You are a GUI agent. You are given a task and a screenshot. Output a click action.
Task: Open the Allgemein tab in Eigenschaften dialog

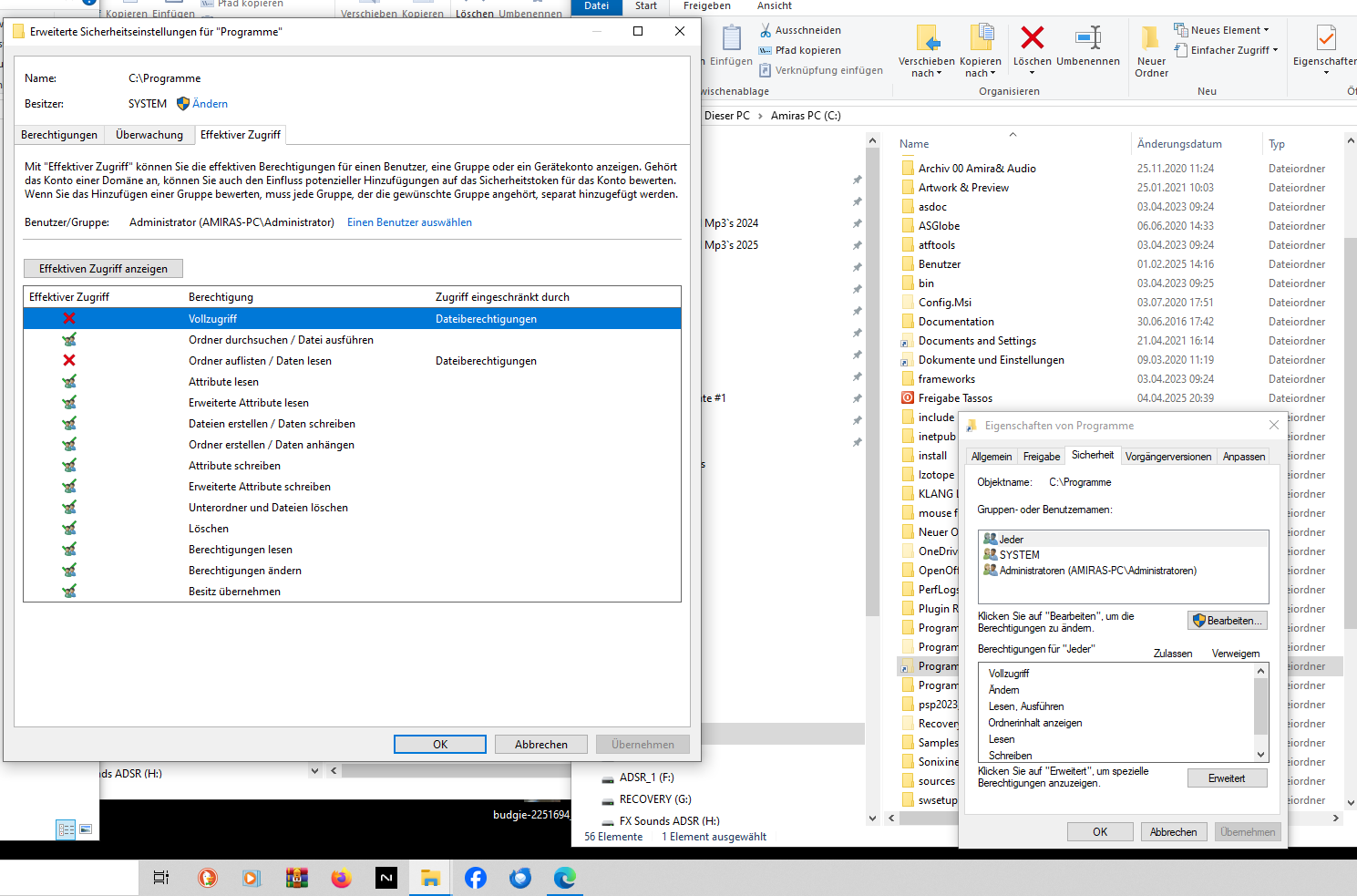pyautogui.click(x=992, y=457)
